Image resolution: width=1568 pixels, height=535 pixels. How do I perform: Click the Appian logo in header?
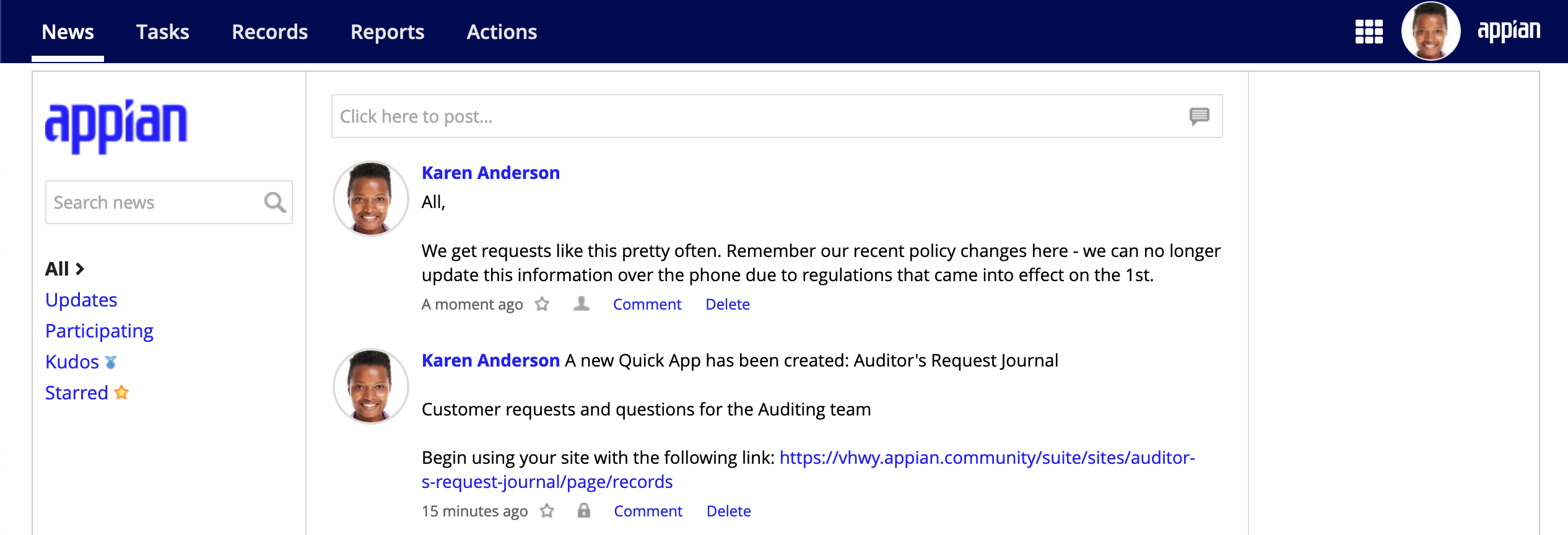(1509, 31)
